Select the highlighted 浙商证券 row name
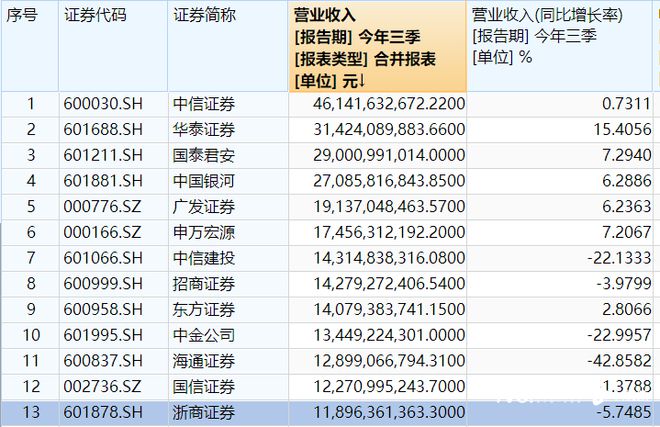The width and height of the screenshot is (660, 427). click(x=206, y=411)
